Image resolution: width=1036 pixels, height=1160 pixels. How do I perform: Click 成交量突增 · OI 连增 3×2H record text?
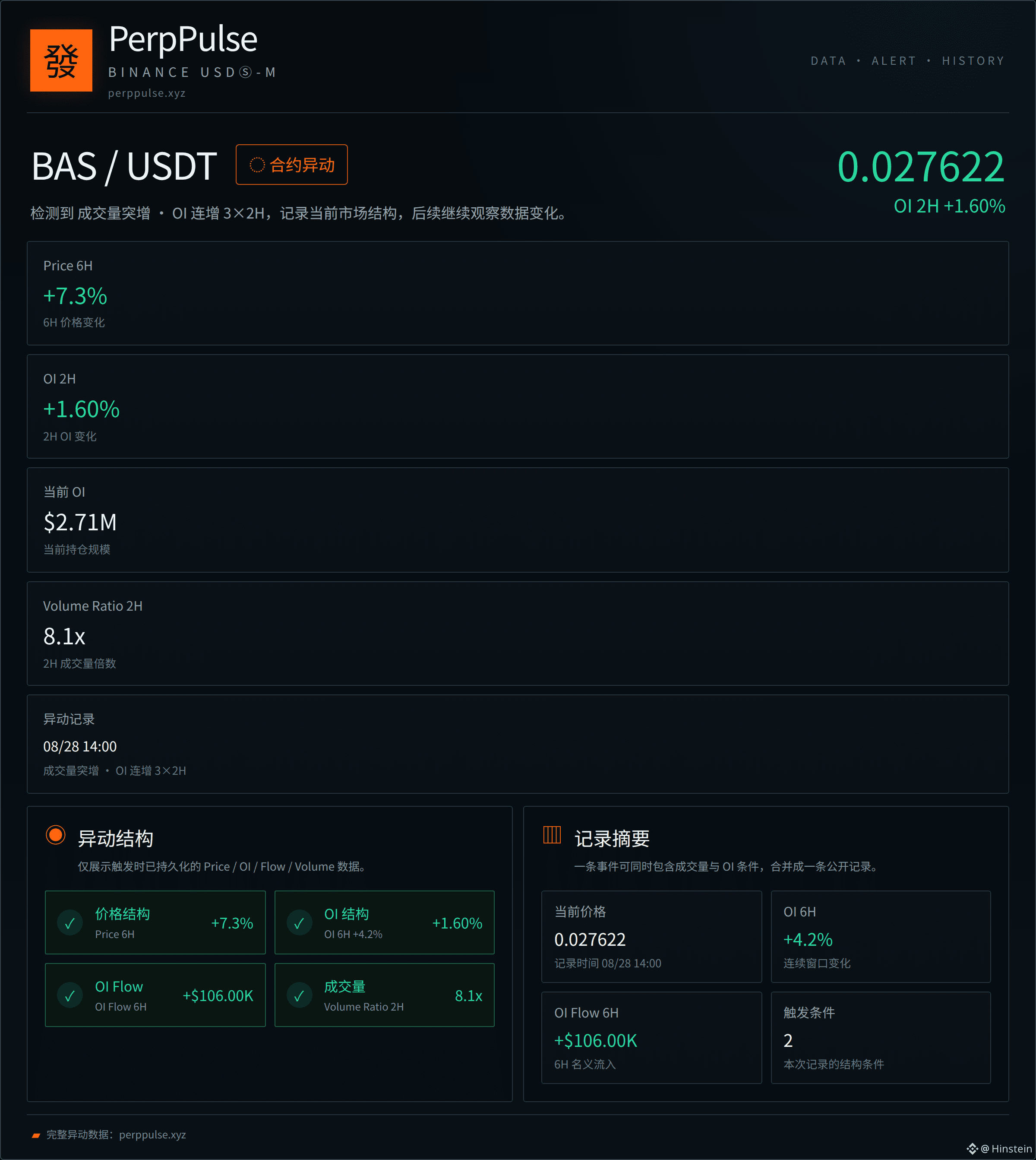click(x=114, y=770)
